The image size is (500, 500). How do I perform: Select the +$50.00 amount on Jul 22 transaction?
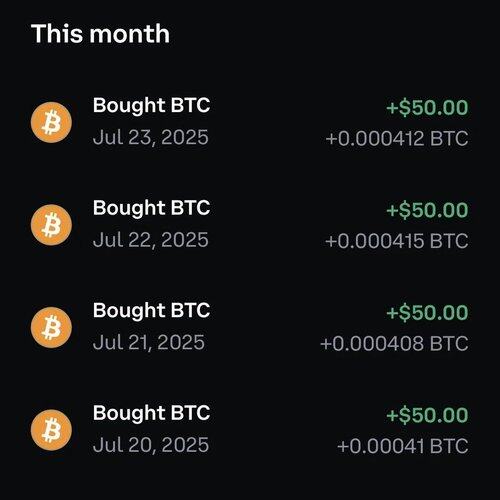(x=427, y=210)
